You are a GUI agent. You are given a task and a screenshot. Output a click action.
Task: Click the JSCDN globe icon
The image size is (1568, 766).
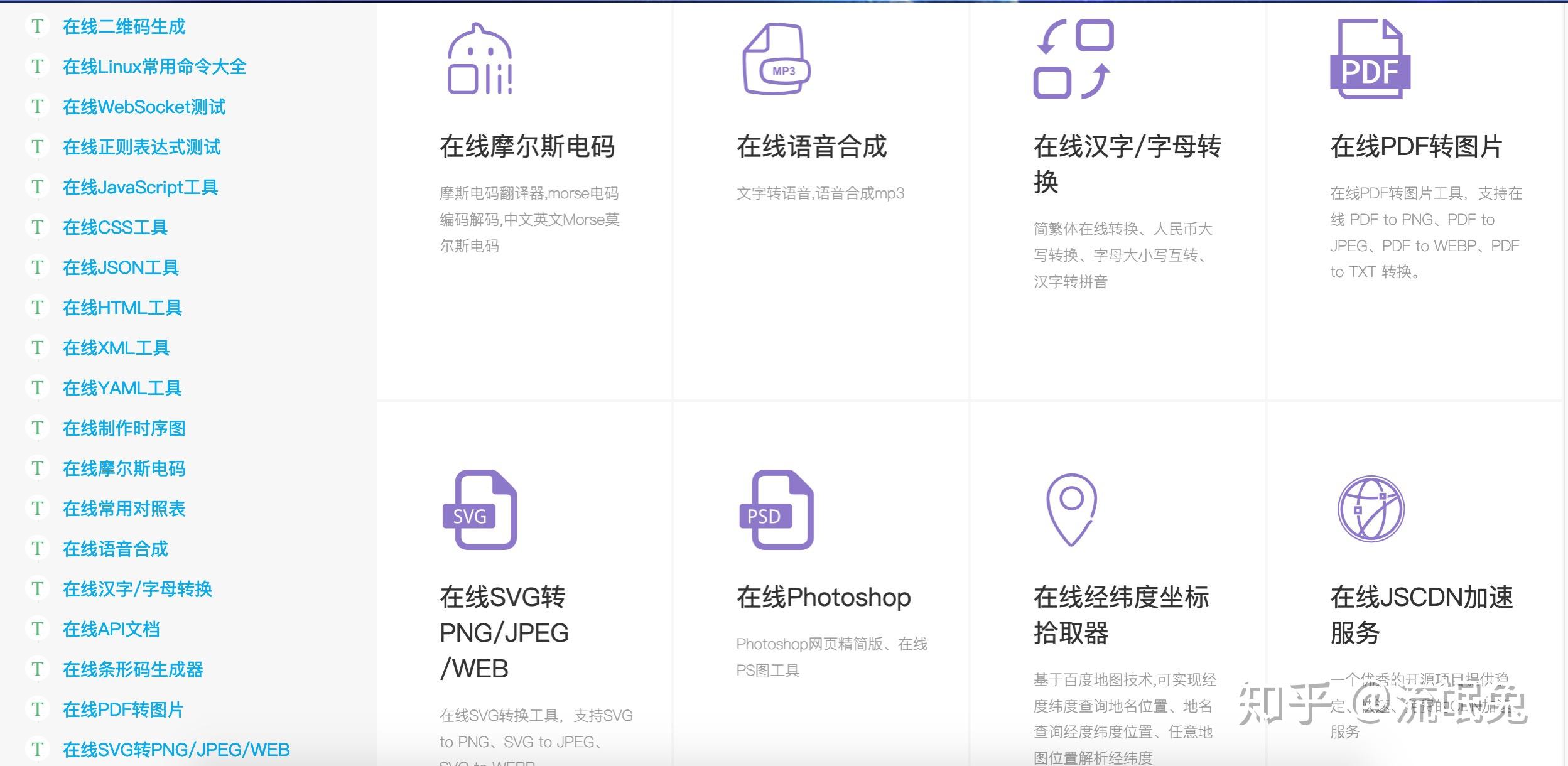pyautogui.click(x=1371, y=509)
